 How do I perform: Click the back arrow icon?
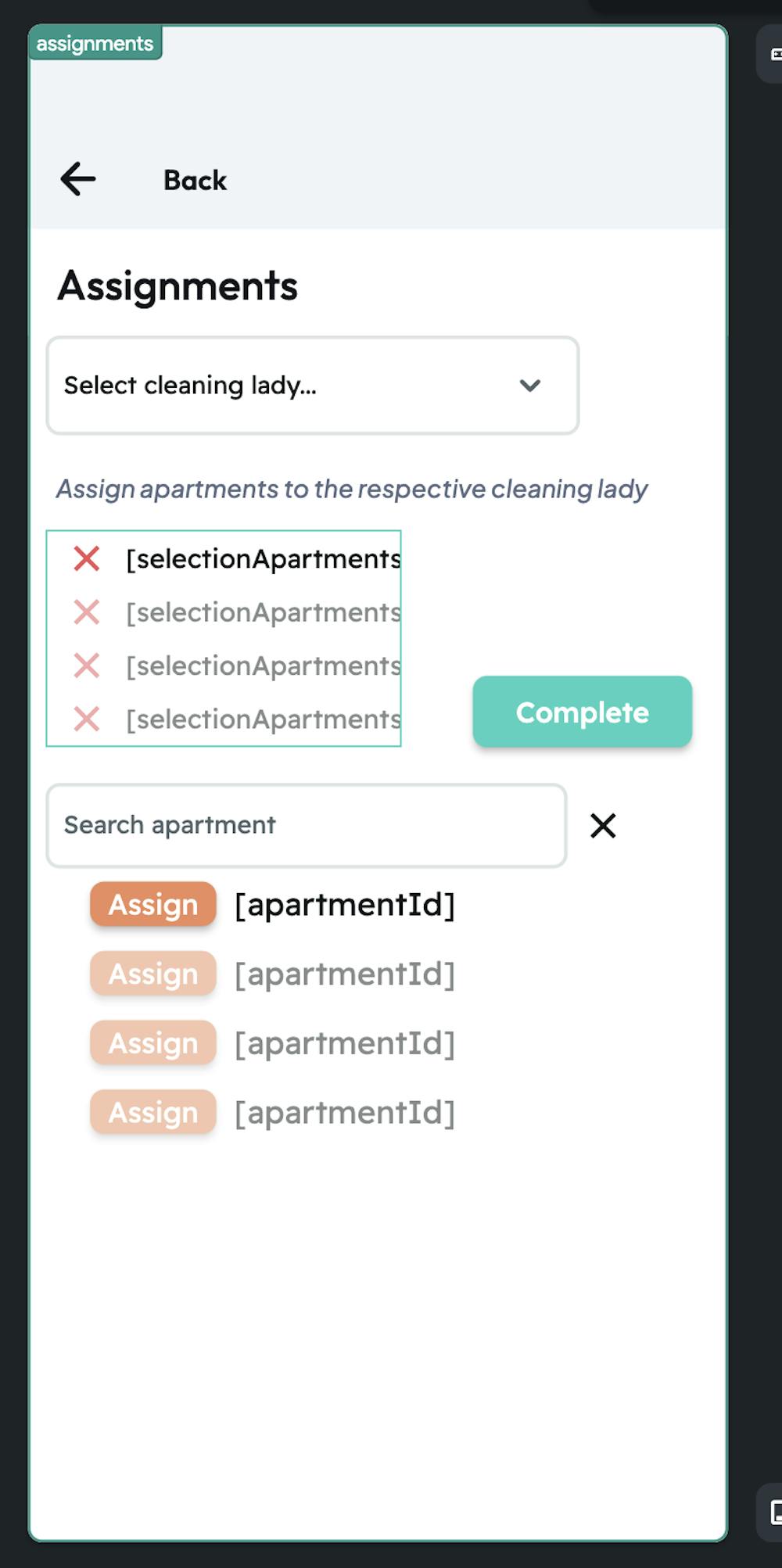[x=78, y=179]
